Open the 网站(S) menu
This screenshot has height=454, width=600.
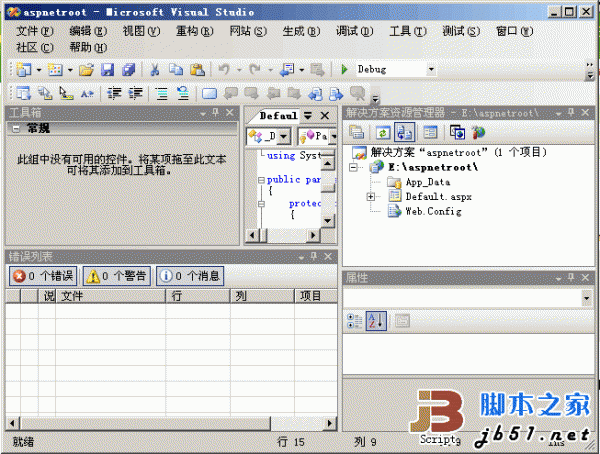point(248,31)
